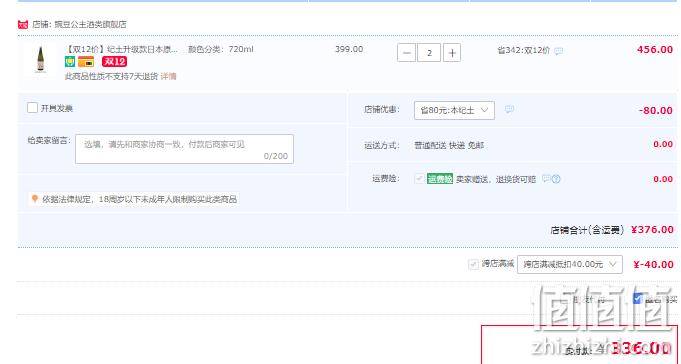Toggle the 运费险 shipping insurance checkbox

[420, 179]
